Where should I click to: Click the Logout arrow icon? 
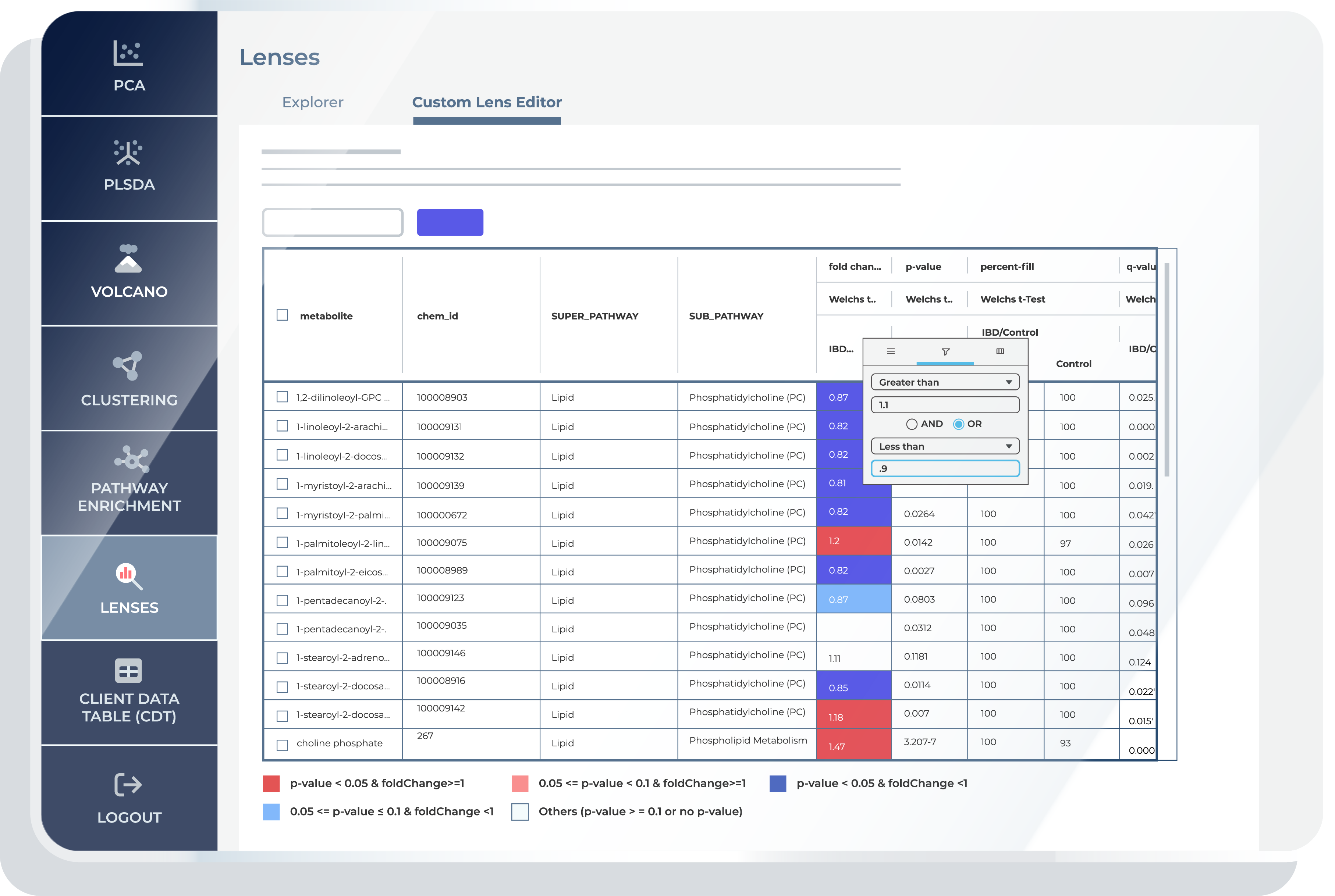[128, 785]
